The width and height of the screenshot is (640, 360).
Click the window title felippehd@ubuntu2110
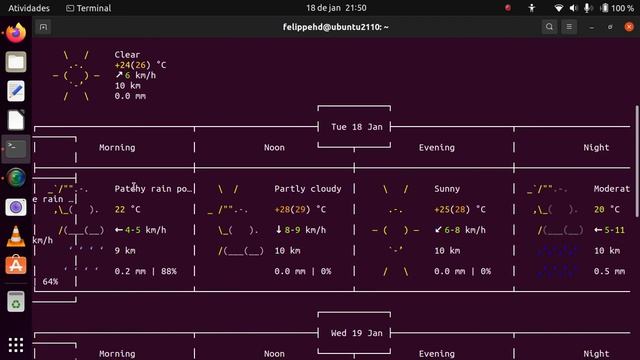336,27
